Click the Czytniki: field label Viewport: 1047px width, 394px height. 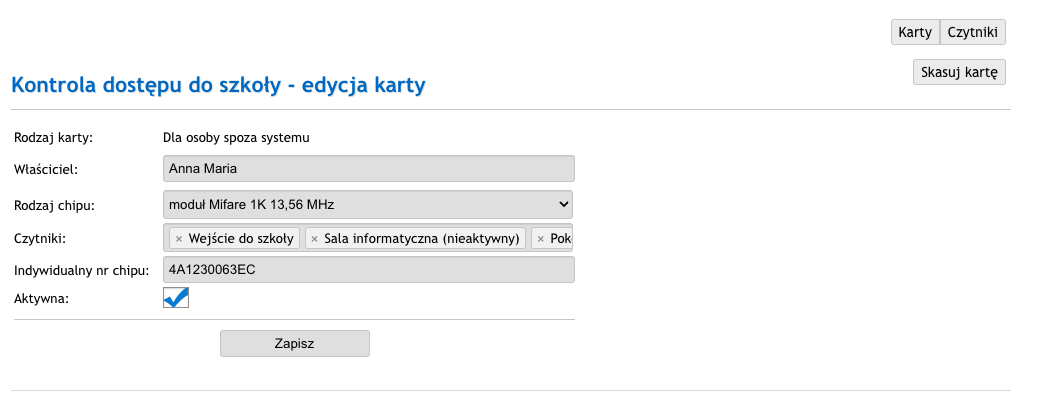pyautogui.click(x=40, y=238)
